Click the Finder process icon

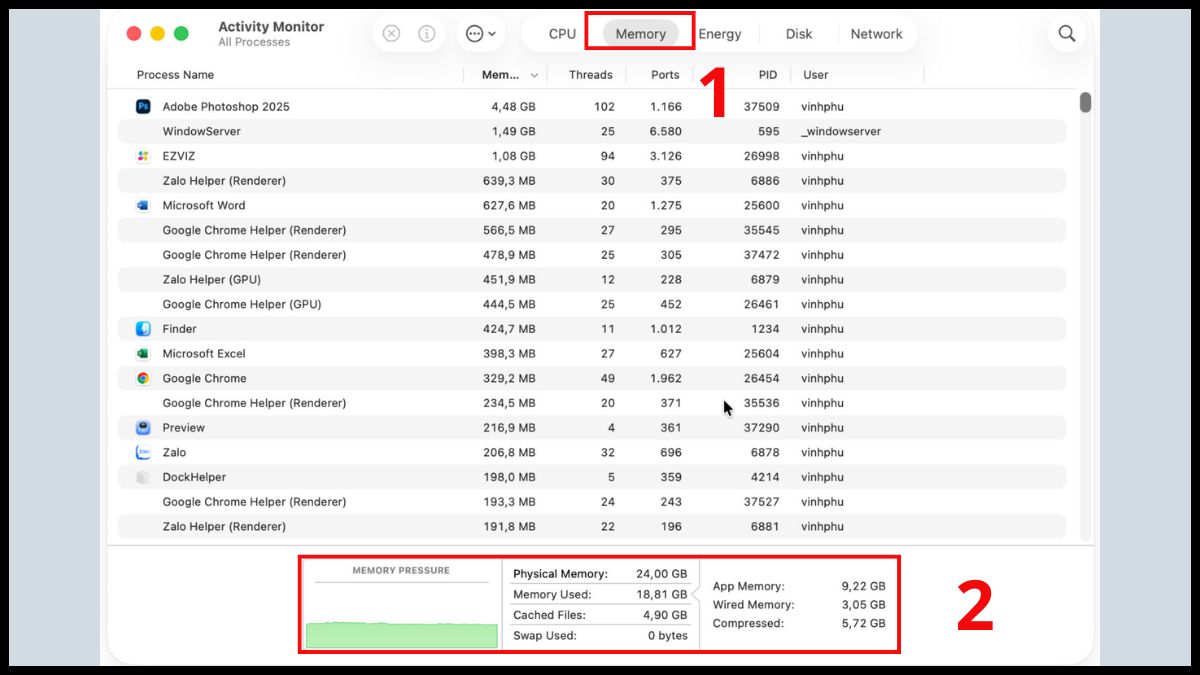tap(143, 329)
